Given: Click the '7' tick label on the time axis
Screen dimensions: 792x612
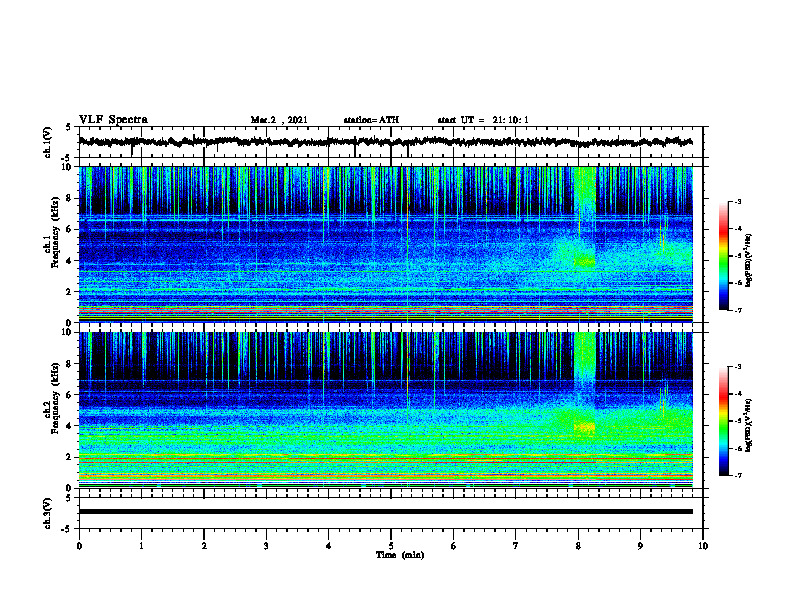Looking at the screenshot, I should pyautogui.click(x=516, y=546).
